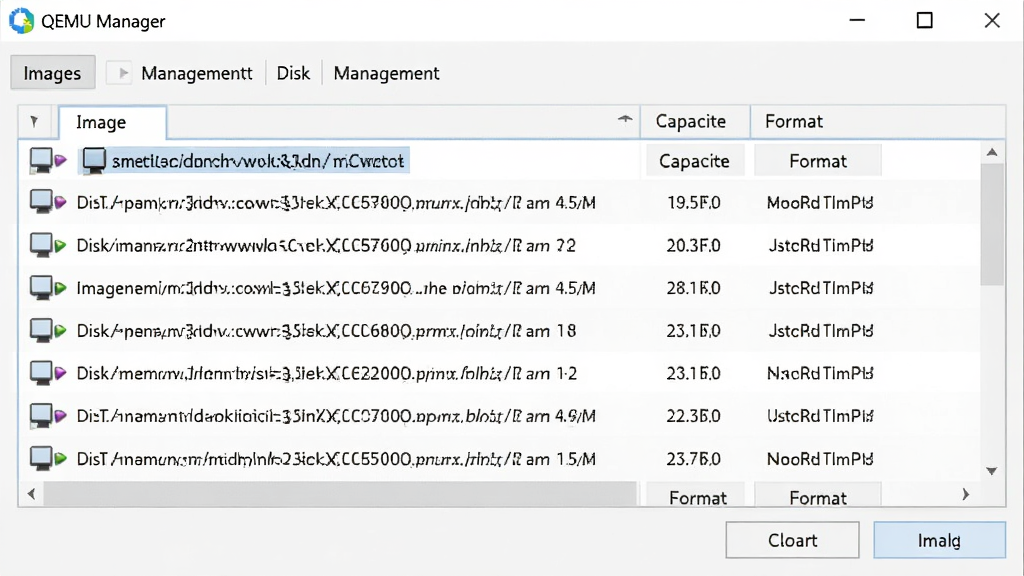
Task: Click the vertical scrollbar thumb
Action: click(x=992, y=224)
